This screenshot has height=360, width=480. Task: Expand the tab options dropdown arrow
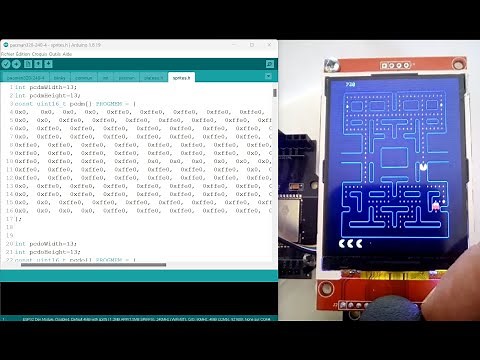tap(268, 76)
